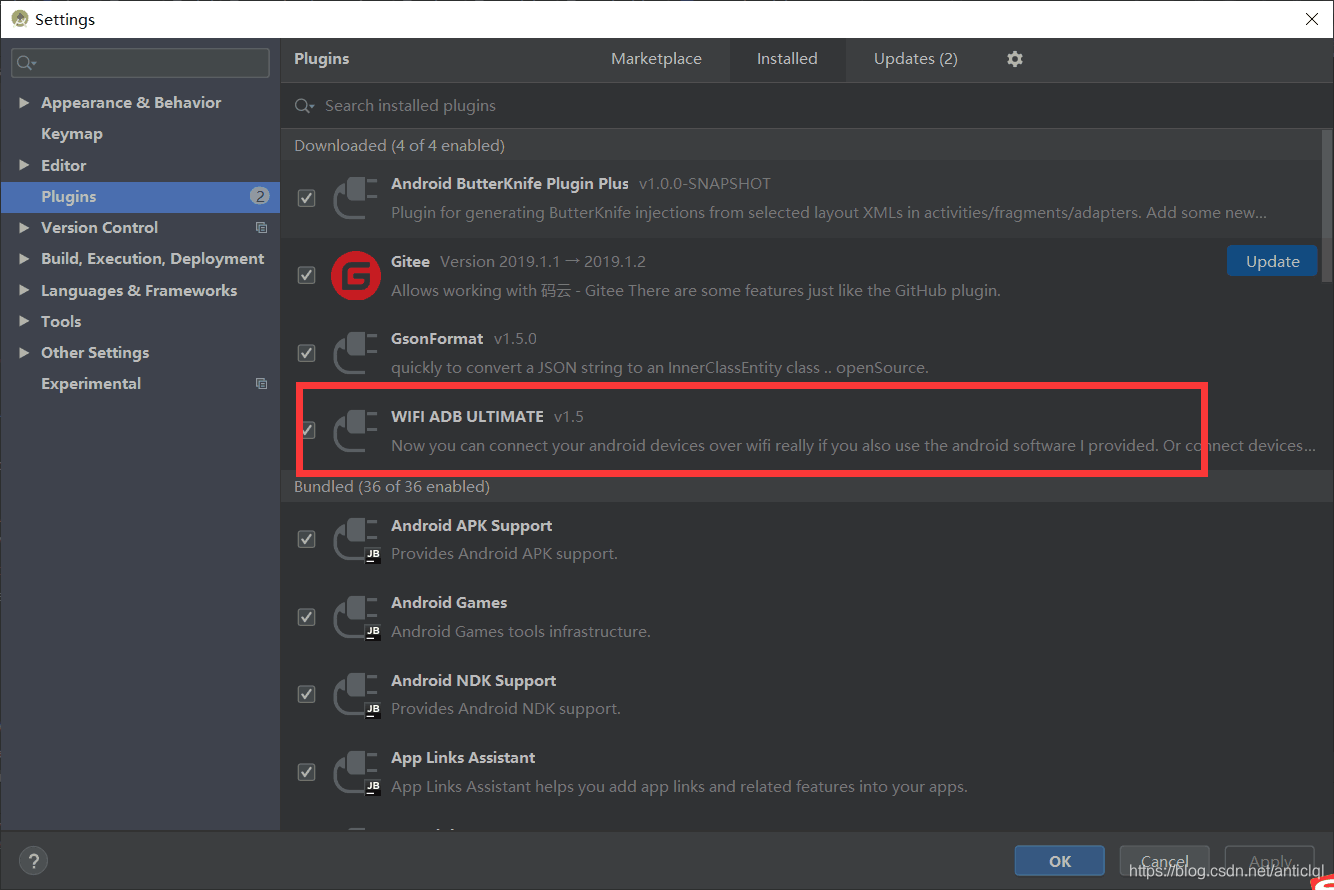The image size is (1334, 890).
Task: Click the project-level icon beside Version Control
Action: 261,228
